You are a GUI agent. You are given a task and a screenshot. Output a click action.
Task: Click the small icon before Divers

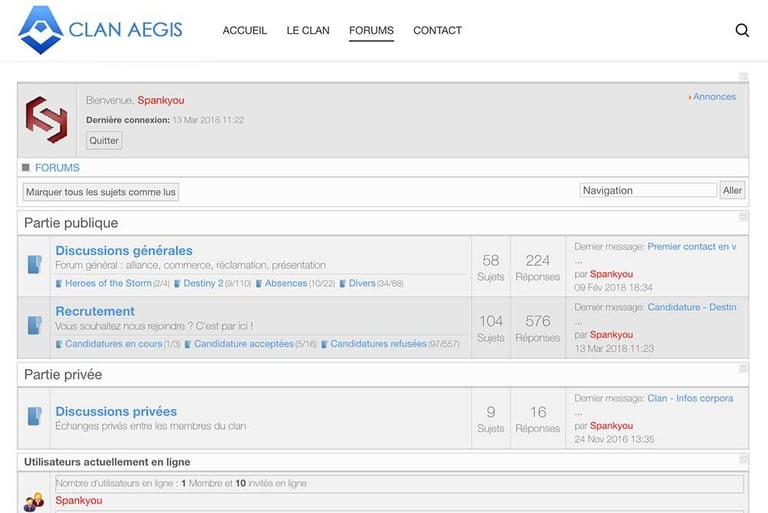(343, 284)
